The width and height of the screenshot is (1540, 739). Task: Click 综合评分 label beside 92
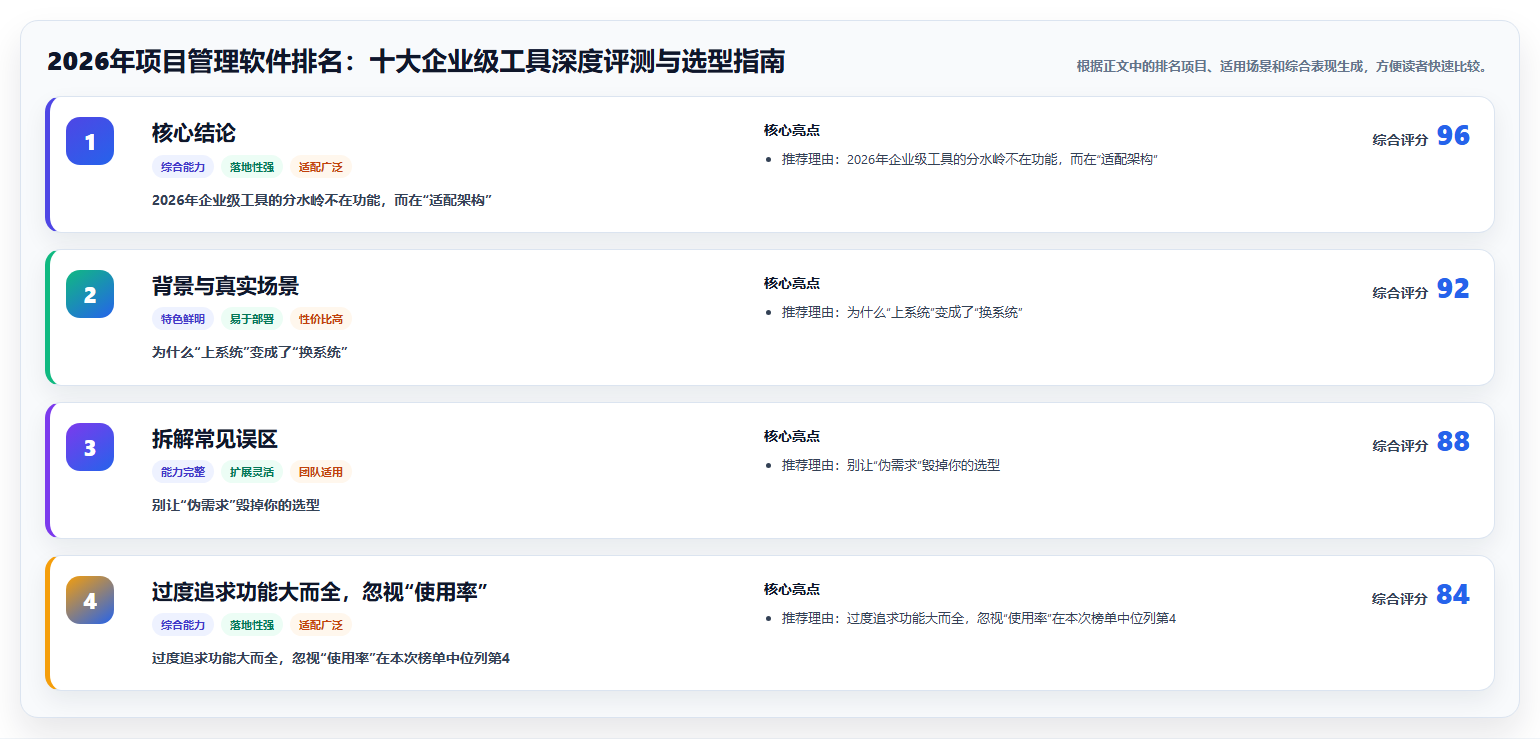(1400, 293)
